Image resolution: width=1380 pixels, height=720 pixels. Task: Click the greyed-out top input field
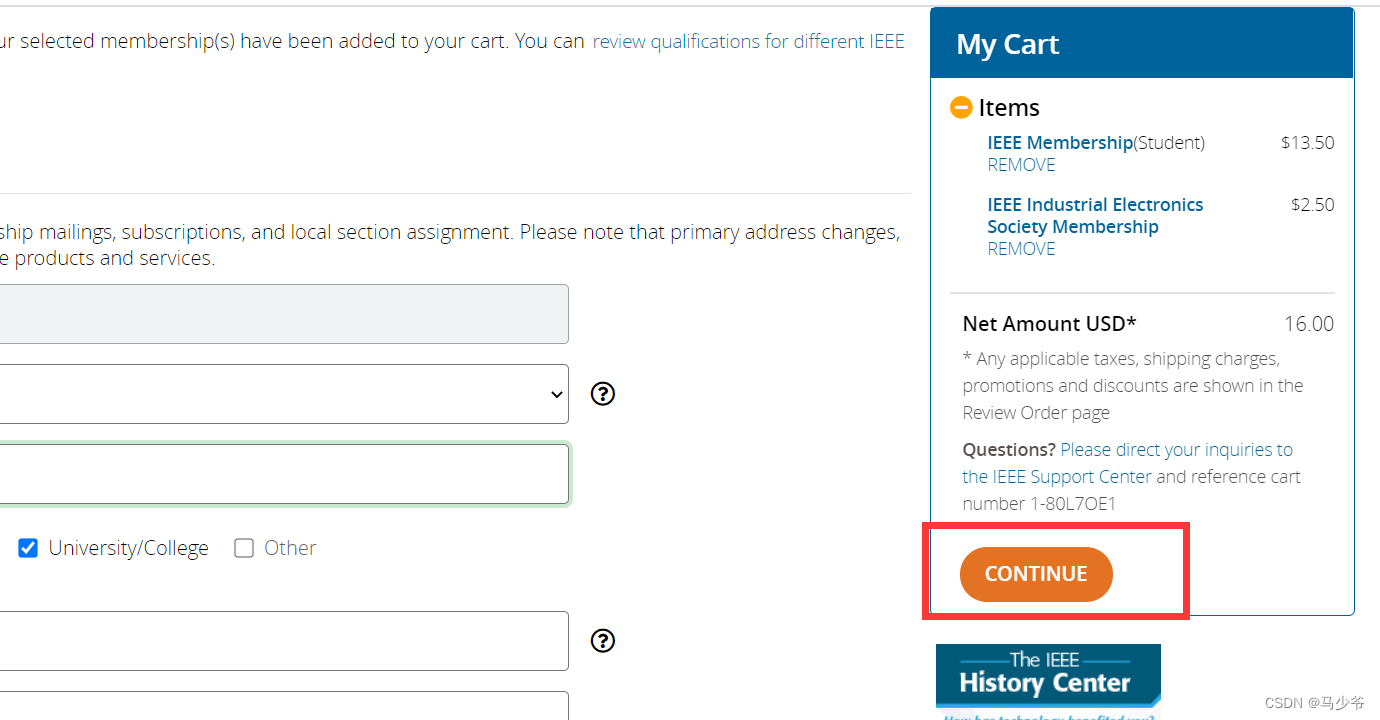point(280,314)
